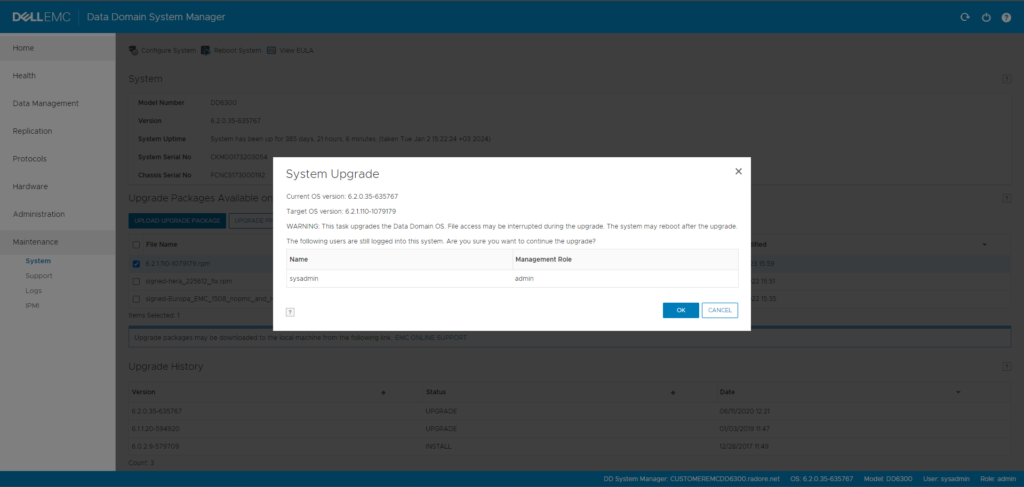Click the View EULA icon
The image size is (1024, 487).
pos(271,50)
